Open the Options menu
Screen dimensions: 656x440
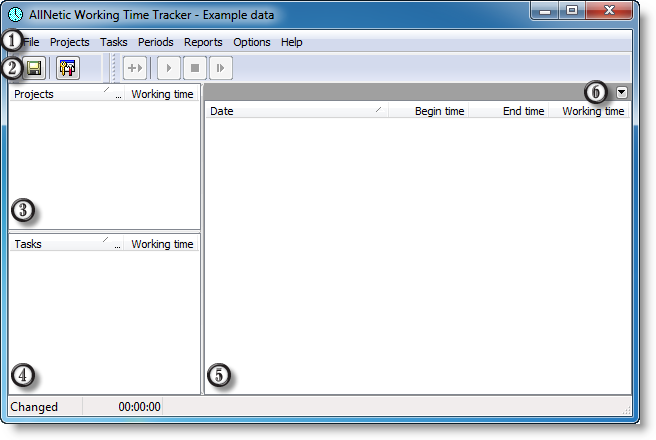(252, 42)
